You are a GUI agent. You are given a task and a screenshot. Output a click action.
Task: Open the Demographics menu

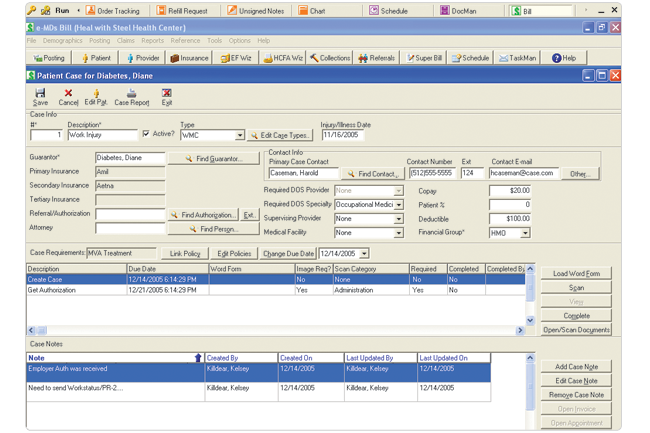(x=63, y=41)
